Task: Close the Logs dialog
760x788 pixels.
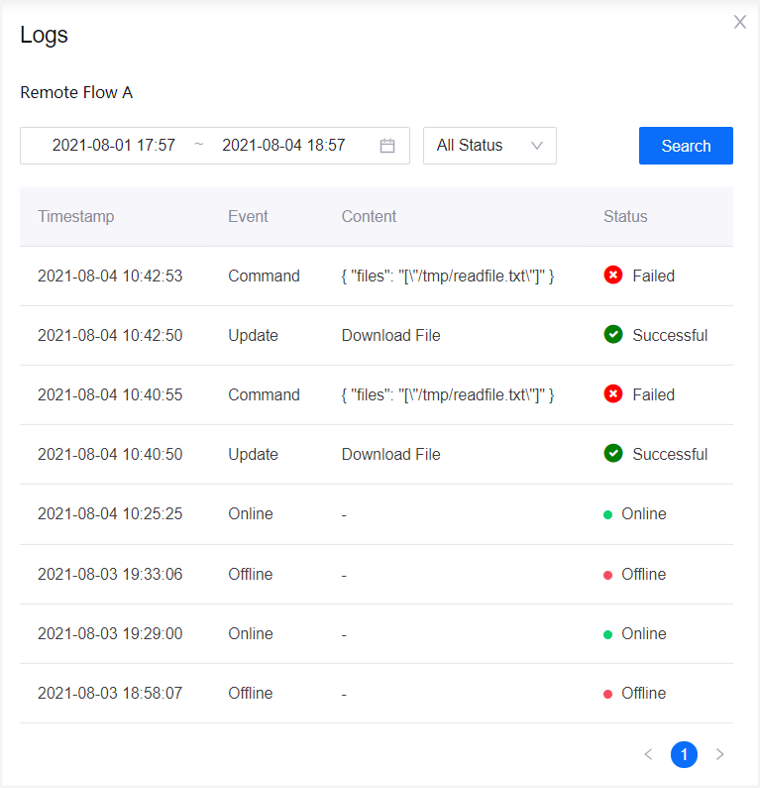Action: coord(740,22)
